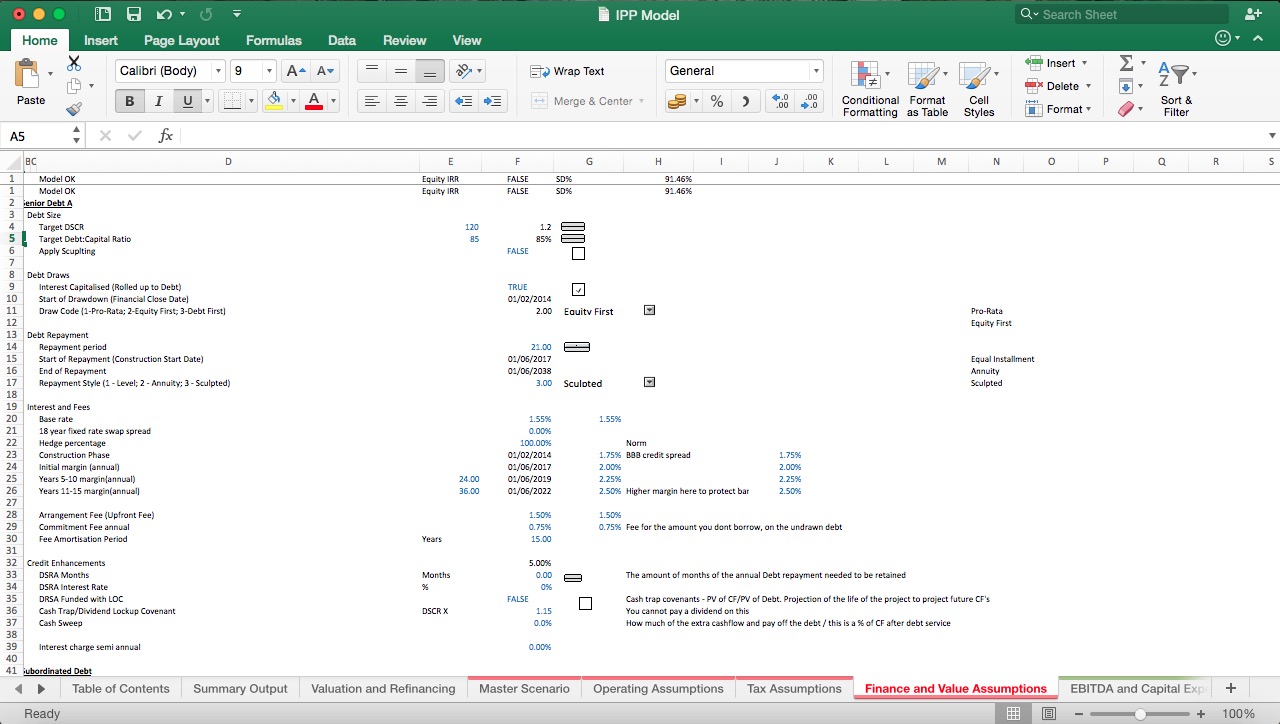This screenshot has width=1280, height=724.
Task: Open the Cell Styles gallery
Action: tap(978, 88)
